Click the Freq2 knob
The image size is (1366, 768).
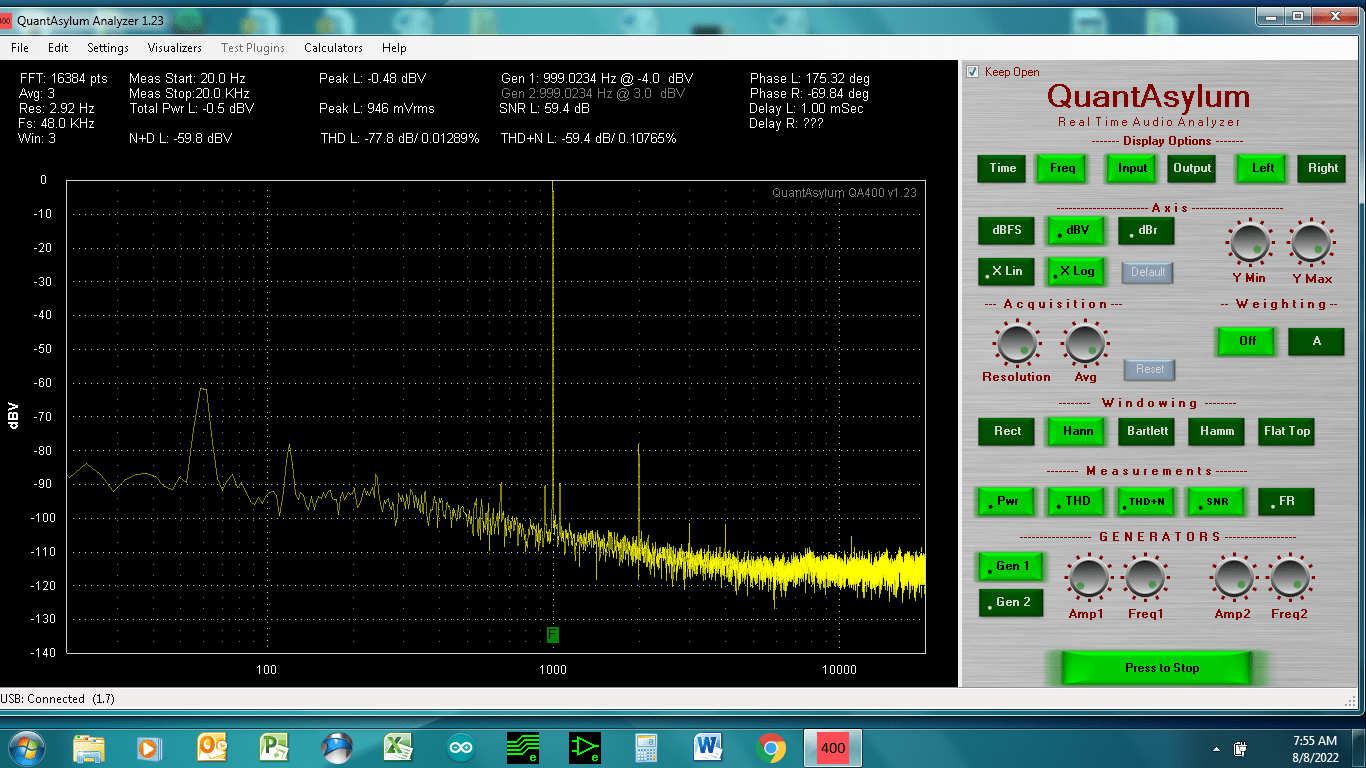[x=1291, y=577]
